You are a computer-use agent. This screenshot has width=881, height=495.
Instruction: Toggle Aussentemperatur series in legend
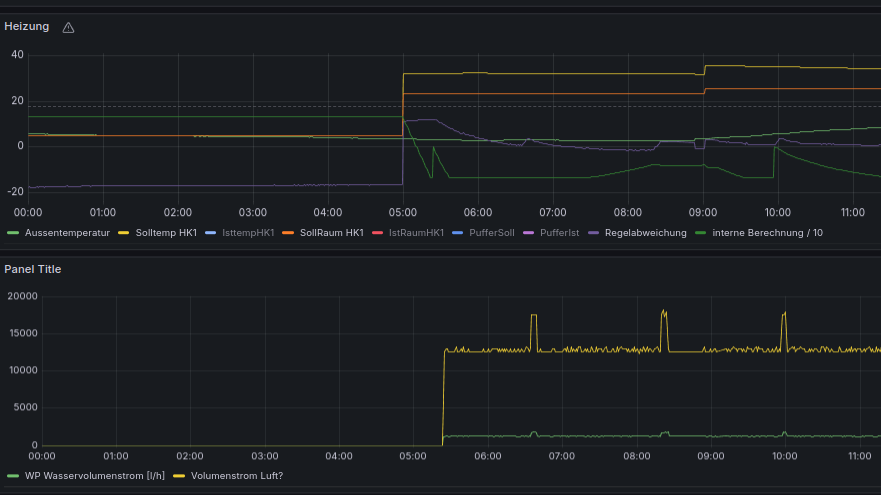pos(67,233)
